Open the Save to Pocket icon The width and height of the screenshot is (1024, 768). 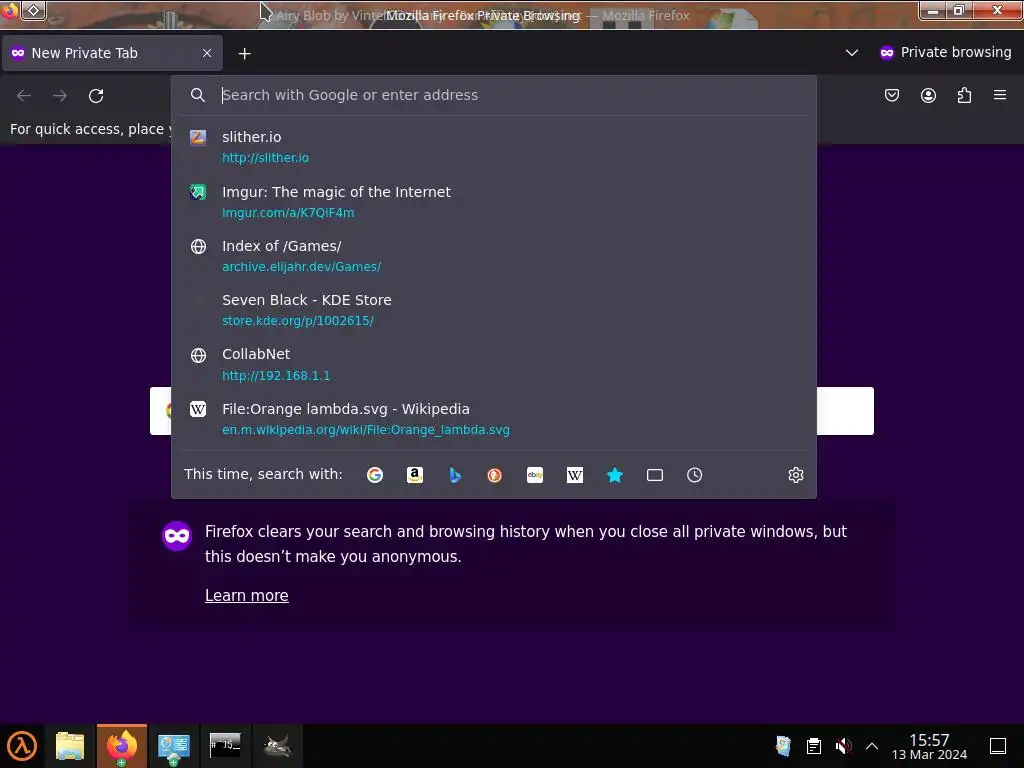click(891, 95)
